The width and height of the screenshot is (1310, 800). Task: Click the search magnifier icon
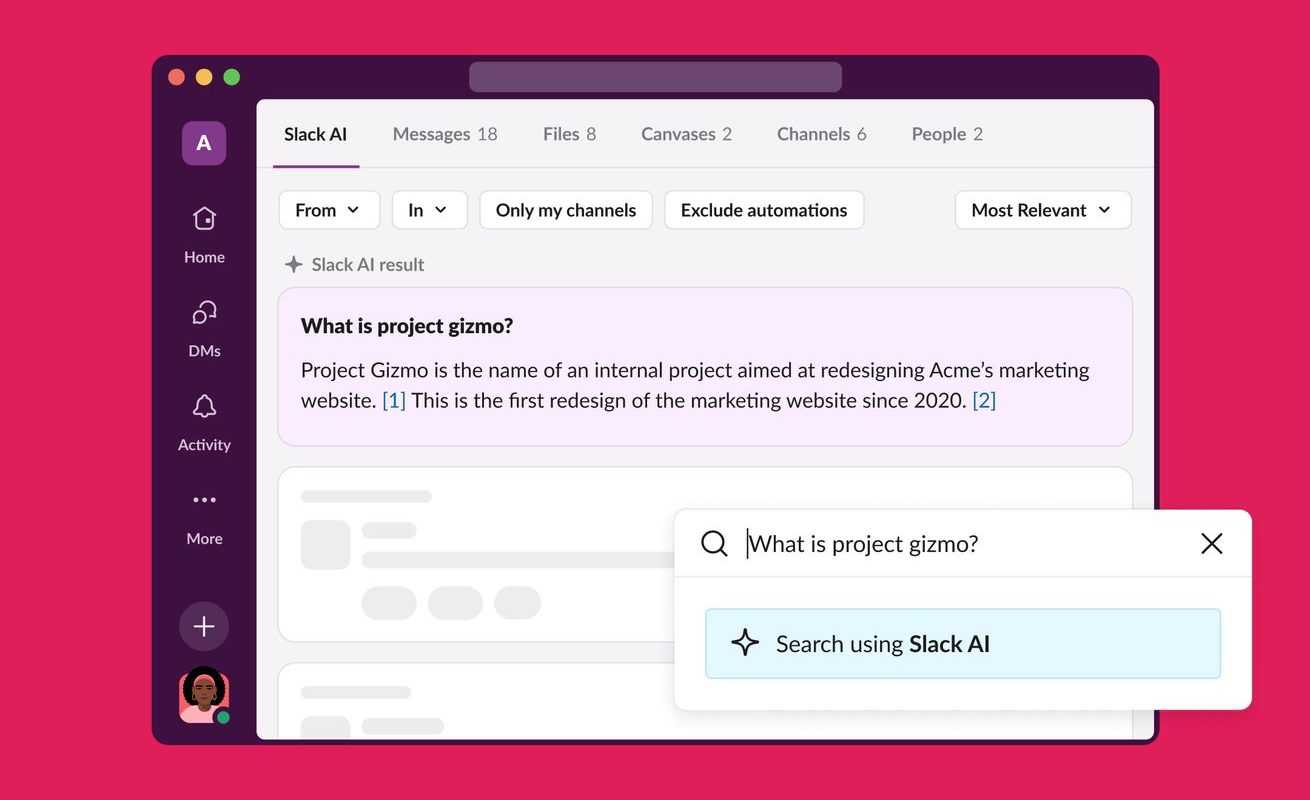click(x=714, y=543)
